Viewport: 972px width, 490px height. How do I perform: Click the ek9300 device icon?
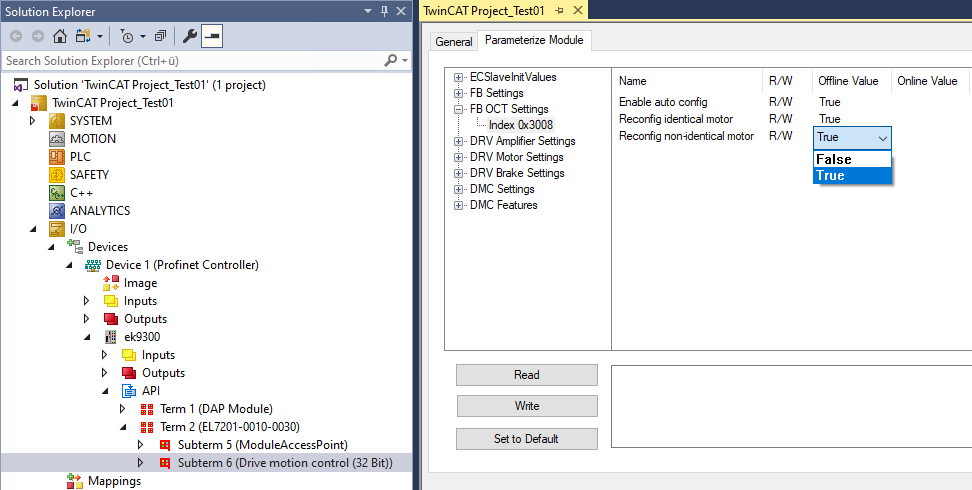[x=111, y=337]
